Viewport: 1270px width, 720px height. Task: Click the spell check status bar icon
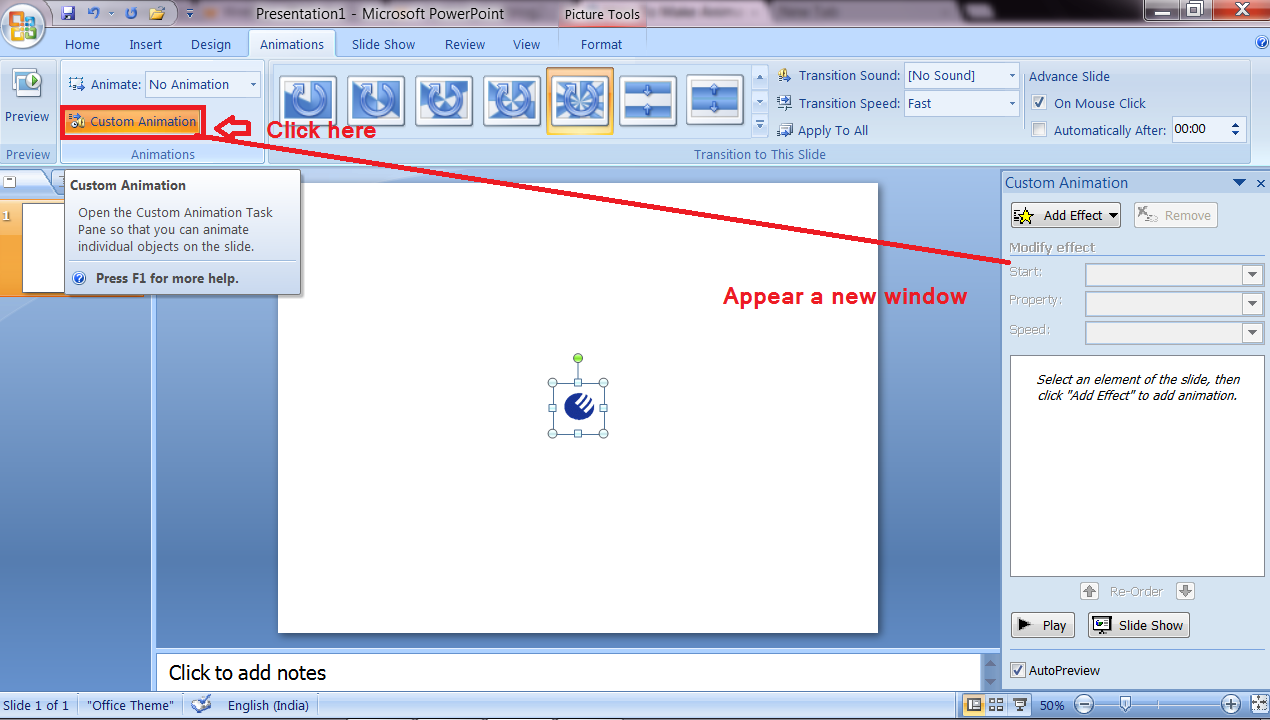pos(201,705)
